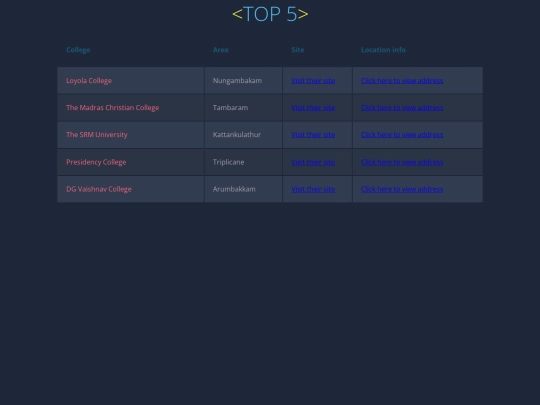Select the Loyola College name cell
This screenshot has width=540, height=405.
click(x=131, y=81)
